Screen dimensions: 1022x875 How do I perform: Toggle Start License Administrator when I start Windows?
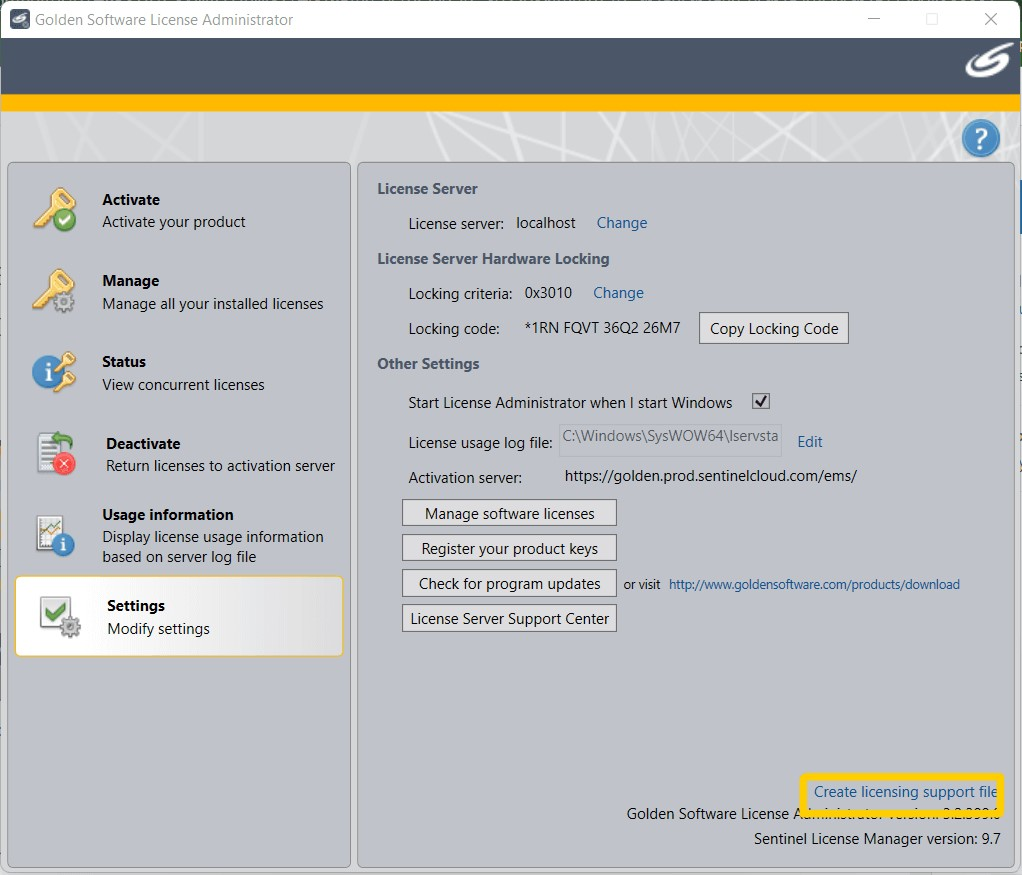click(x=761, y=401)
